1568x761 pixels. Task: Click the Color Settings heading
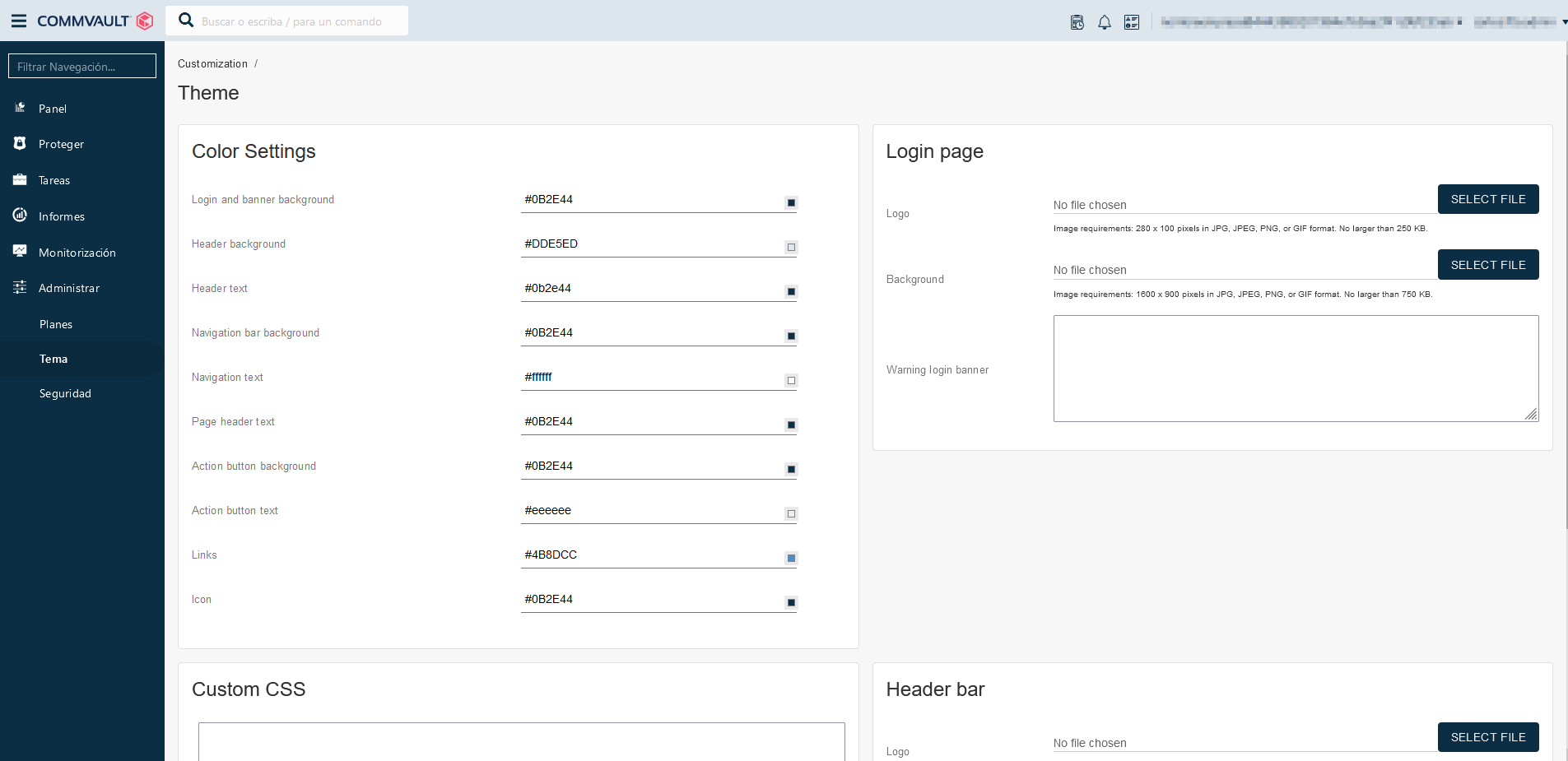click(254, 151)
